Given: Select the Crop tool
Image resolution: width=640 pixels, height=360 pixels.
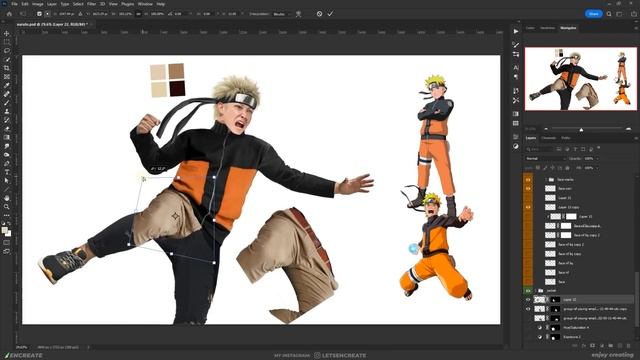Looking at the screenshot, I should [7, 68].
